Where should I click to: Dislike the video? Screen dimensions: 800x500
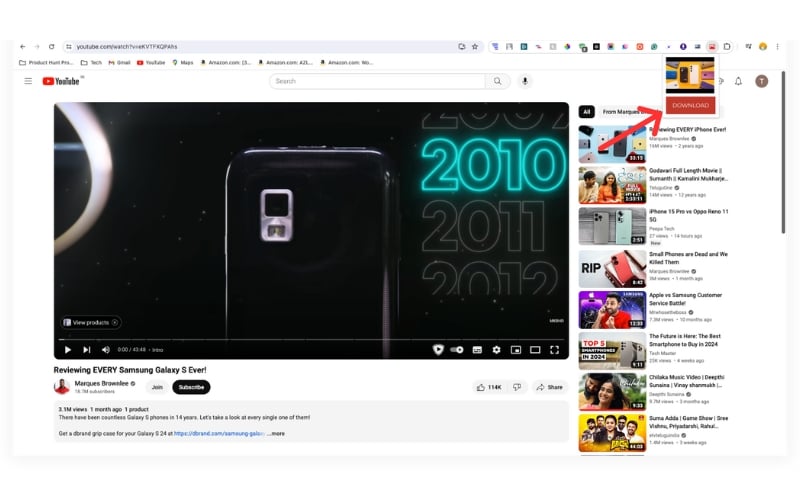517,387
